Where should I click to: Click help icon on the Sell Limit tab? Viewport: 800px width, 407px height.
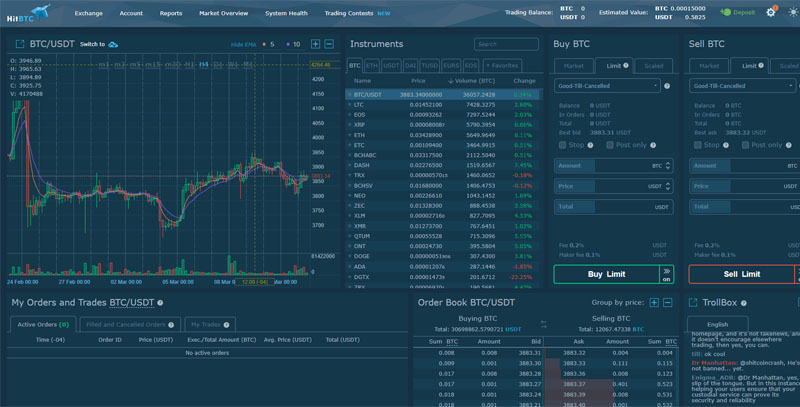[x=761, y=65]
